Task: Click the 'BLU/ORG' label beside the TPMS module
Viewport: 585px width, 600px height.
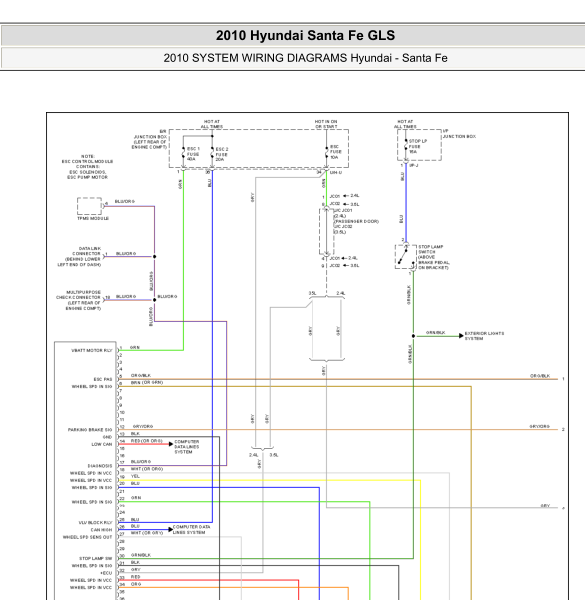Action: pyautogui.click(x=125, y=201)
